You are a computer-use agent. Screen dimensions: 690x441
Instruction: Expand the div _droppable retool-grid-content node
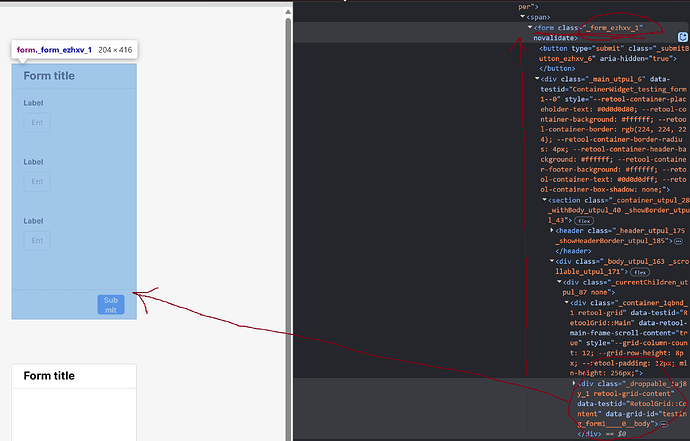coord(574,383)
